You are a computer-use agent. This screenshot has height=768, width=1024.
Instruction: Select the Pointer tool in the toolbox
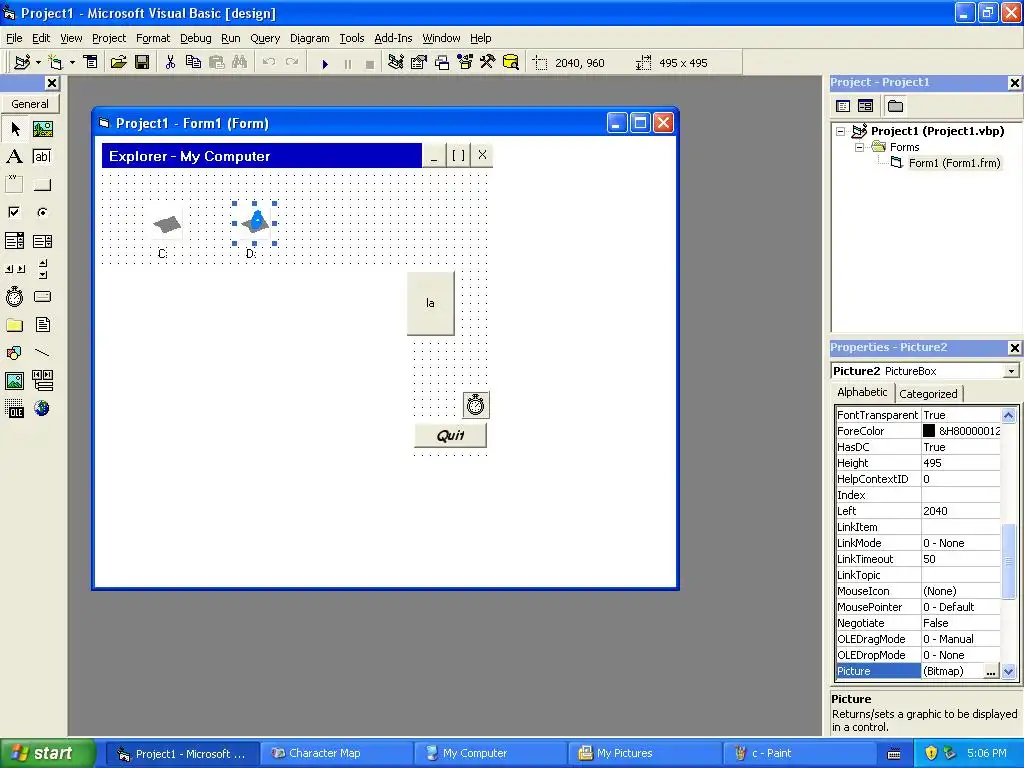tap(14, 129)
